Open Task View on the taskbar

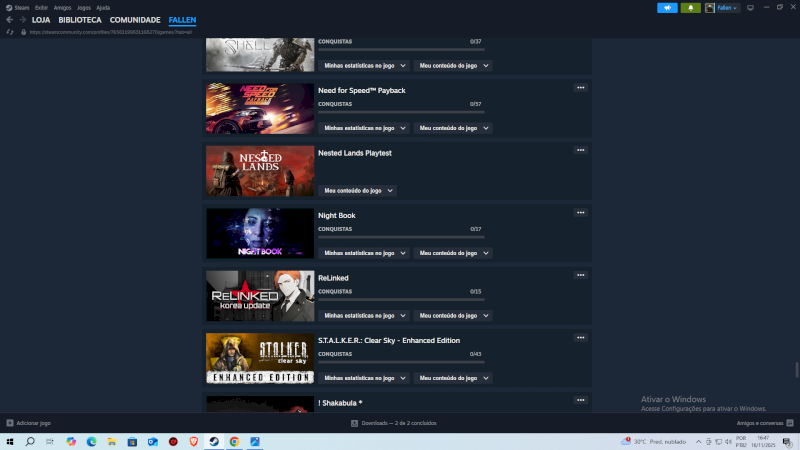coord(50,442)
